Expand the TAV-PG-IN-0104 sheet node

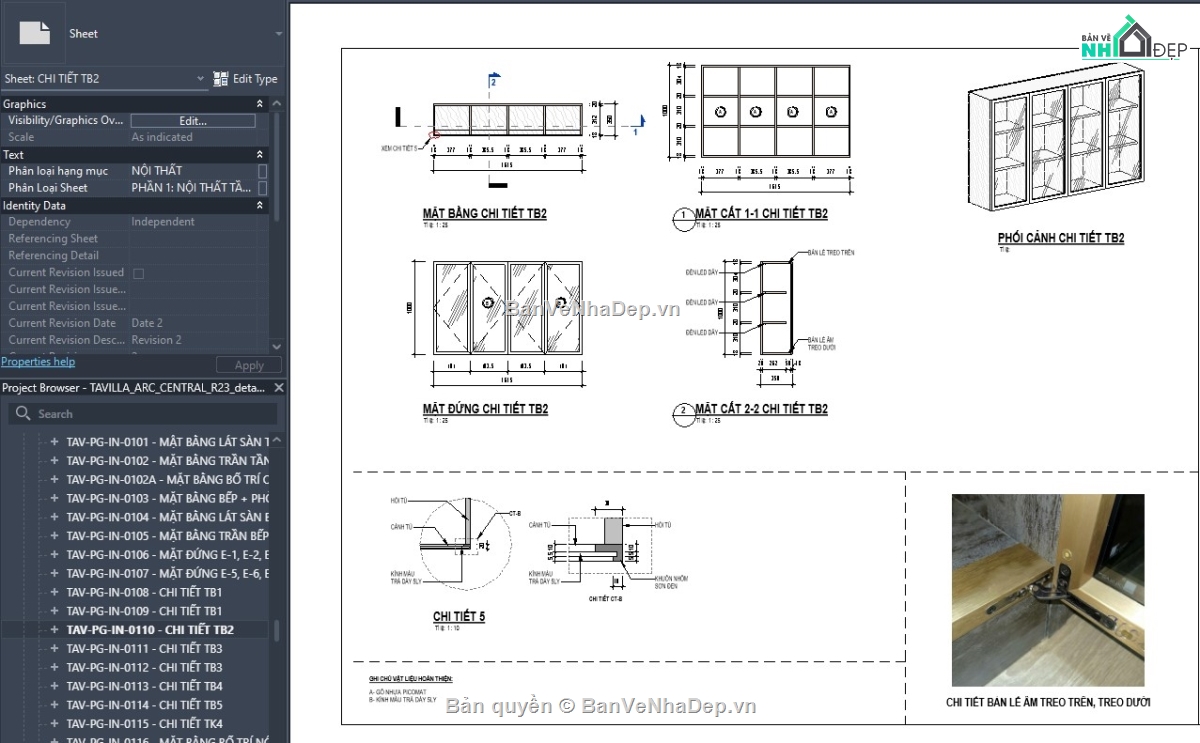[x=55, y=517]
